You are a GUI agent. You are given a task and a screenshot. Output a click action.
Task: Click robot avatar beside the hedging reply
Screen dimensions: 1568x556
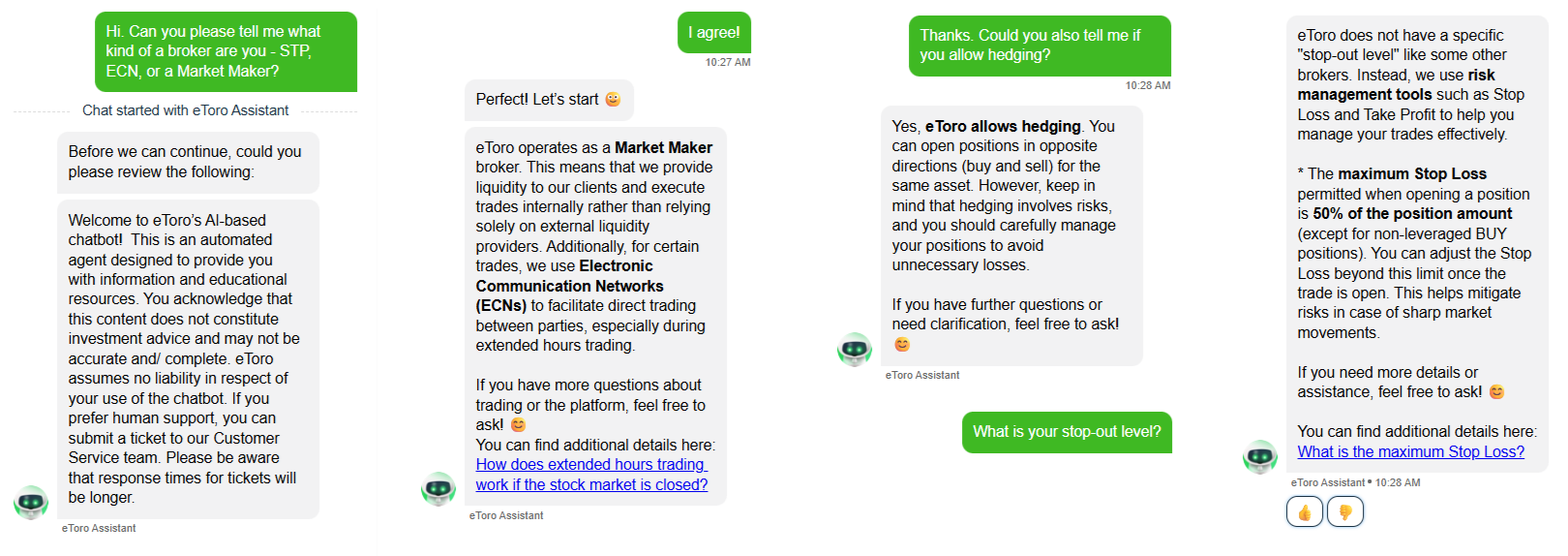[x=855, y=350]
